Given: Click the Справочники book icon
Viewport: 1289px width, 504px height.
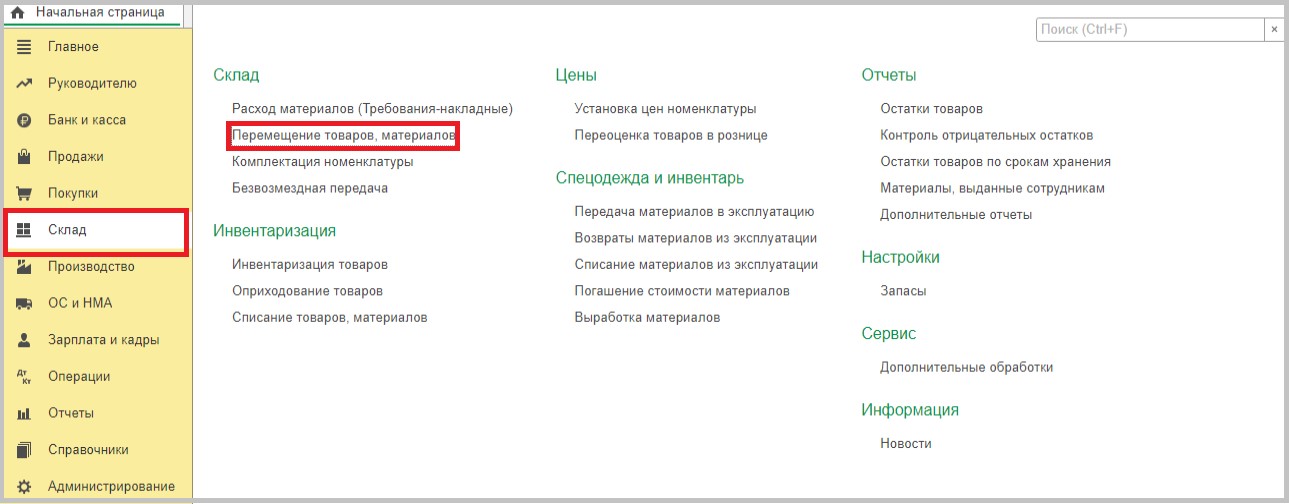Looking at the screenshot, I should click(x=25, y=450).
